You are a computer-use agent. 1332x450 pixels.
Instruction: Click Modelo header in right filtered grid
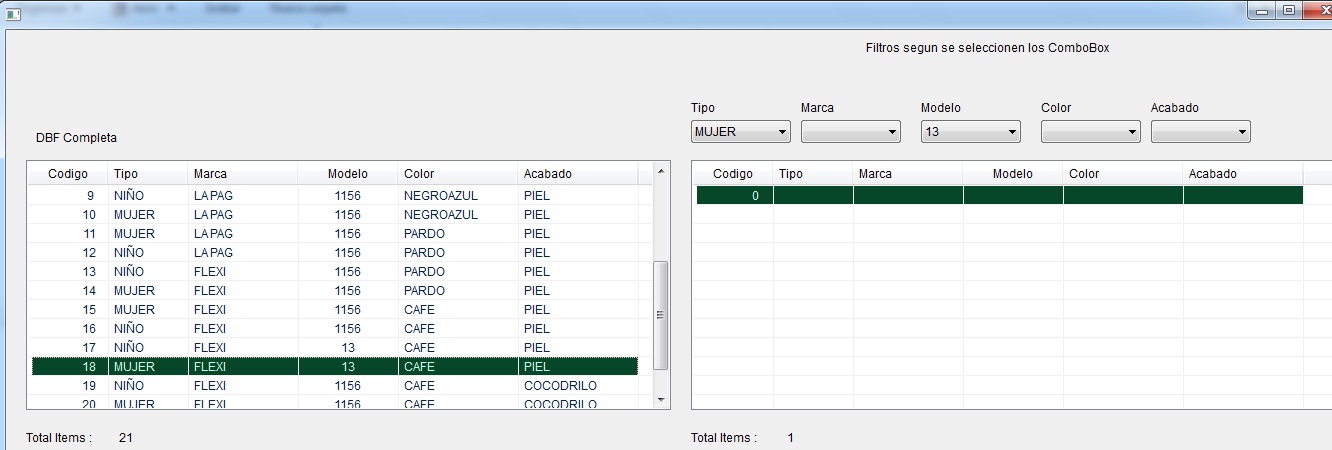point(1013,174)
